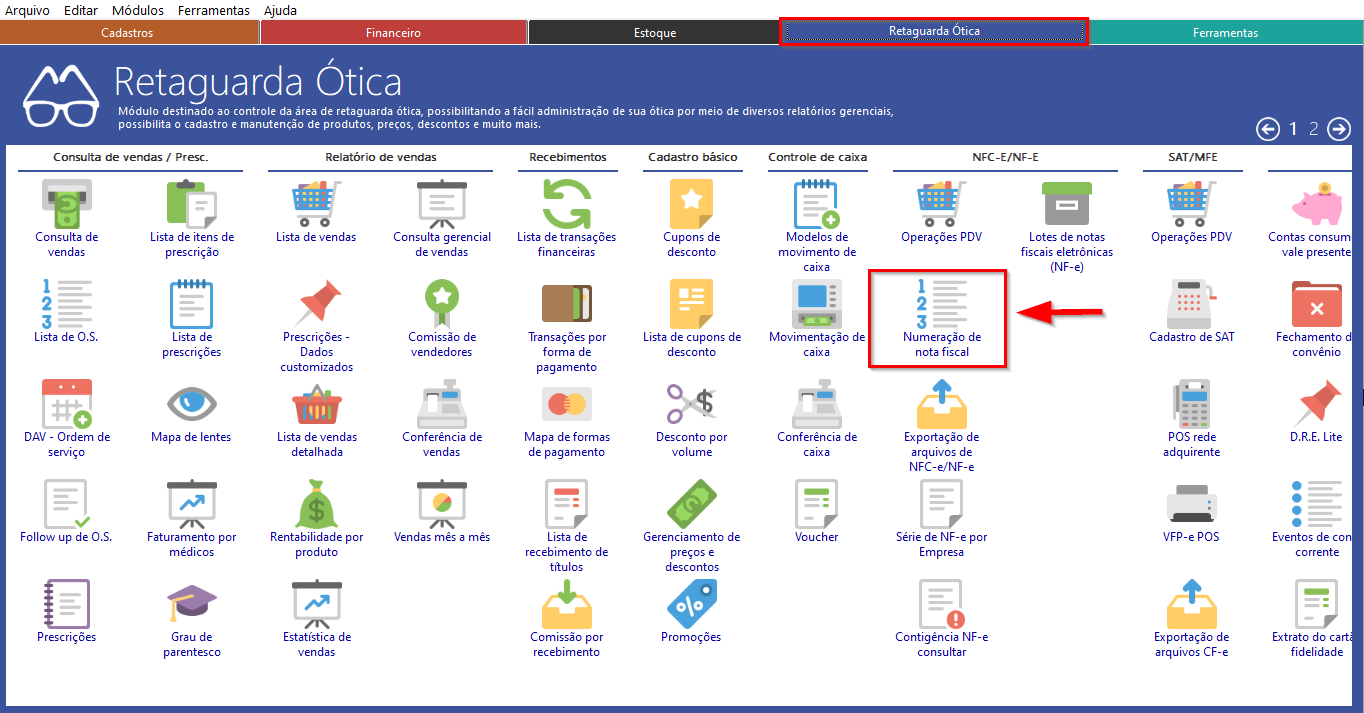This screenshot has height=713, width=1364.
Task: Open Rentabilidade por produto money bag
Action: click(x=316, y=504)
